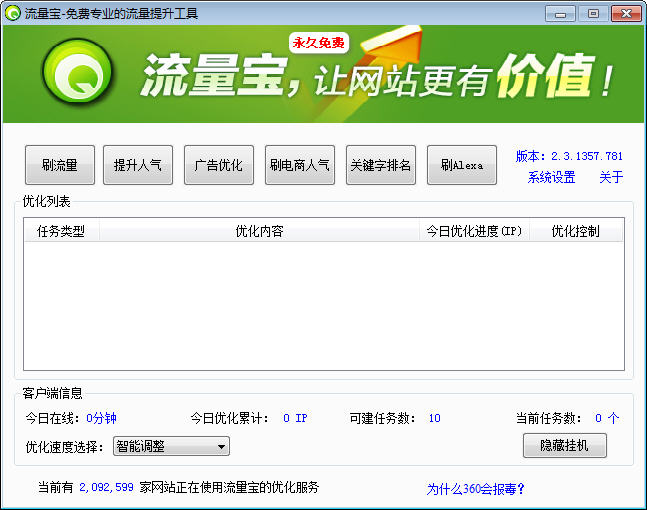Click the 刷流量 button

pos(60,165)
